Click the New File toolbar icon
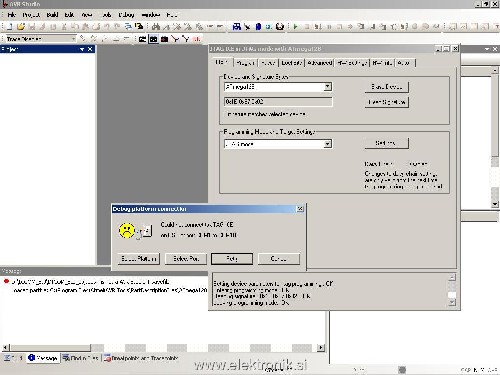The image size is (500, 375). tap(9, 27)
